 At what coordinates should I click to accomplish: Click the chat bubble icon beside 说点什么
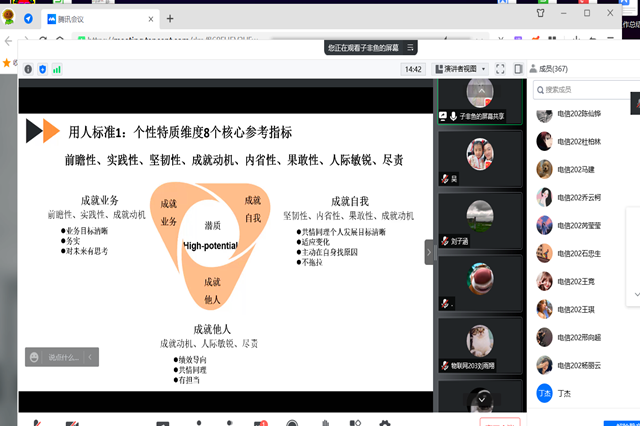click(33, 357)
